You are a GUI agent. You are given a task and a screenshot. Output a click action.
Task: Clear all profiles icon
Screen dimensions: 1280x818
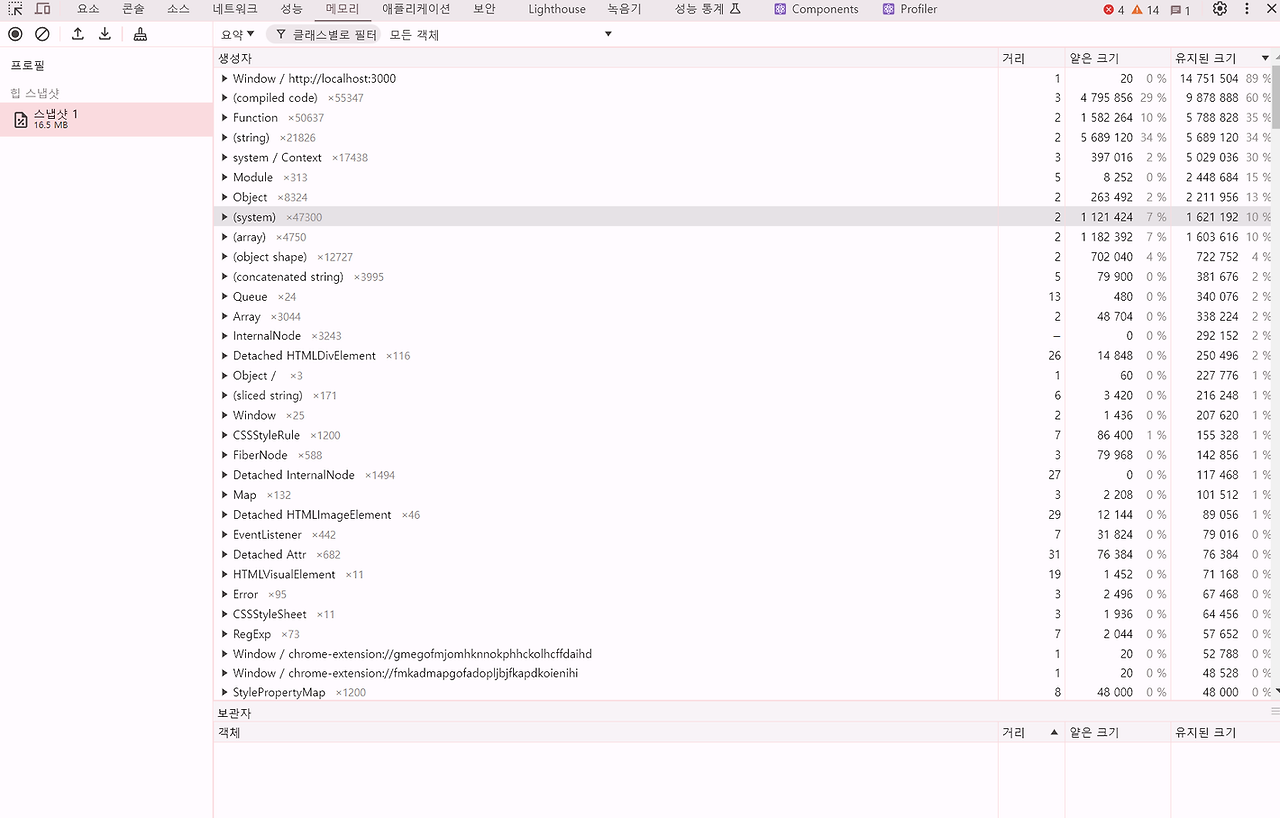click(x=42, y=34)
